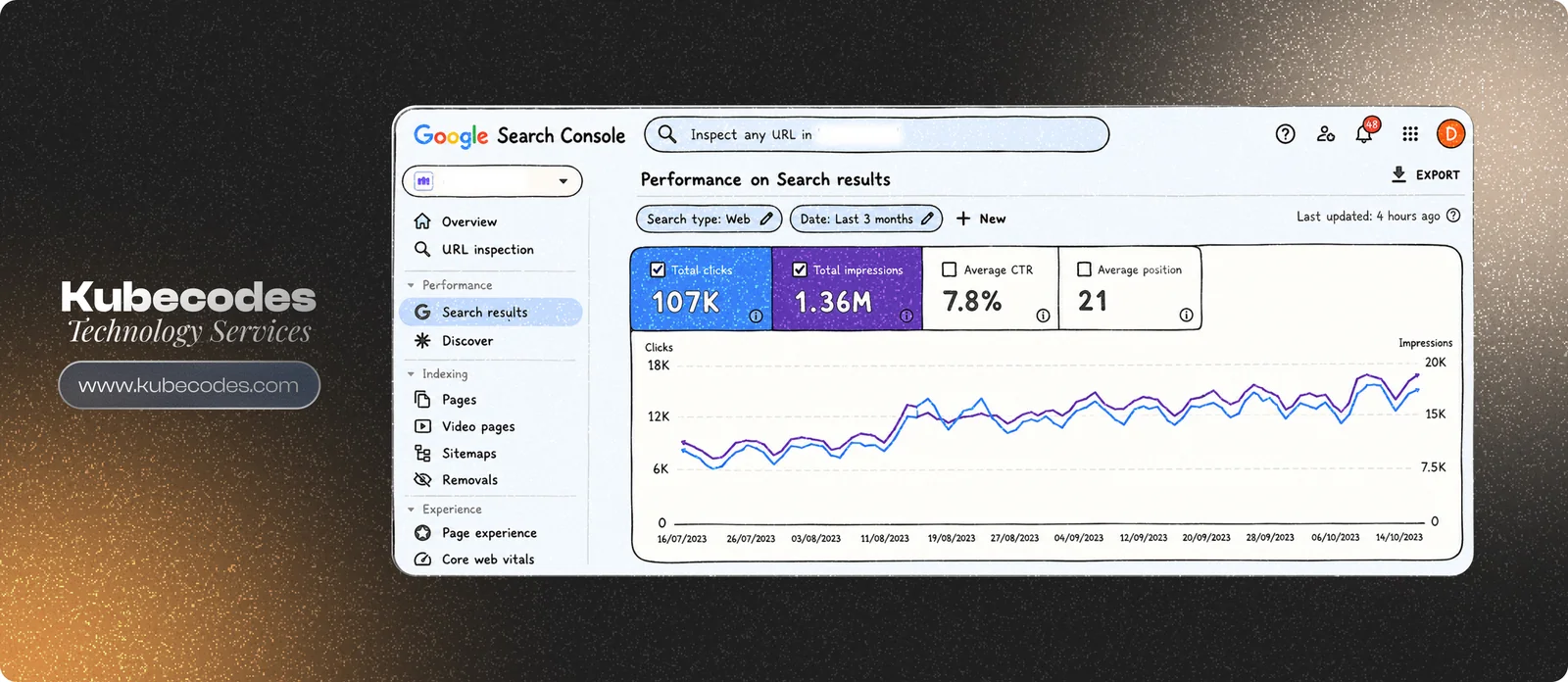Edit the Date filter pencil icon
The width and height of the screenshot is (1568, 682).
pyautogui.click(x=927, y=219)
